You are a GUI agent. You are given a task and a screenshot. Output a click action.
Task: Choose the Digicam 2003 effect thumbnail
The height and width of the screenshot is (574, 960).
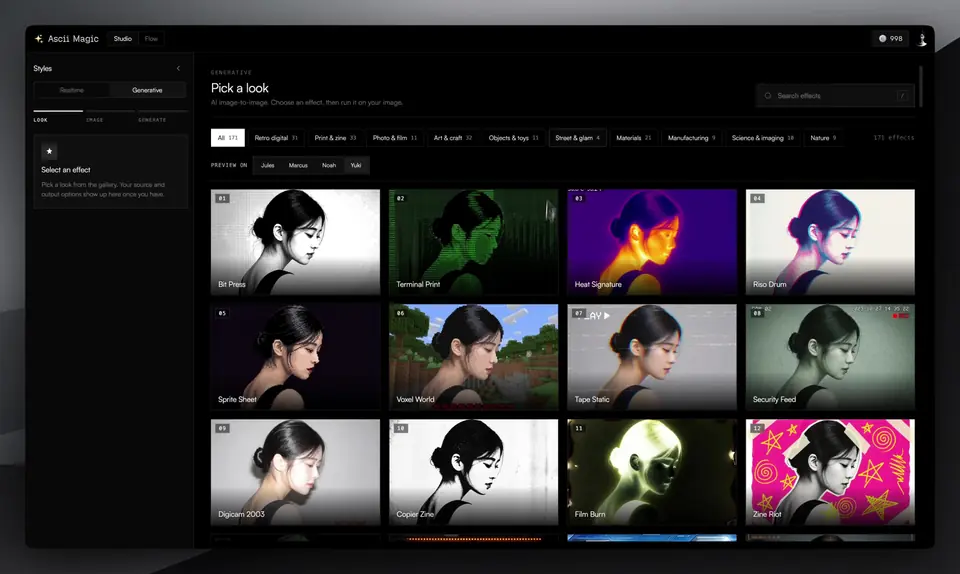coord(295,472)
